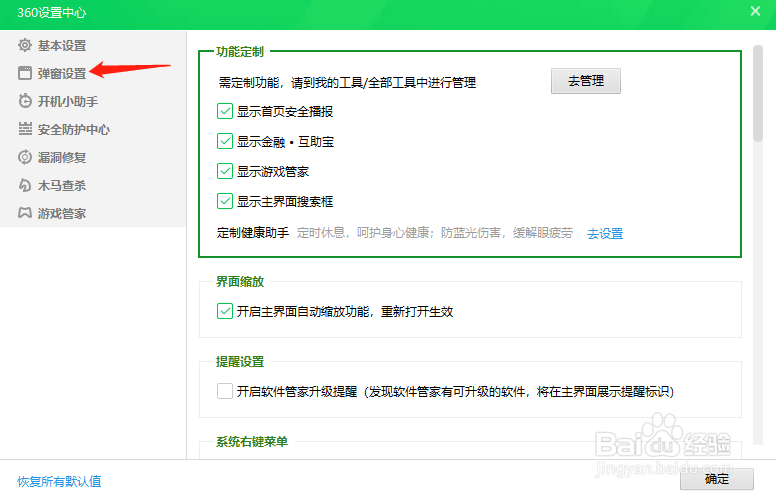Uncheck 开启主界面自动缩放功能 checkbox
The width and height of the screenshot is (776, 496).
click(225, 311)
